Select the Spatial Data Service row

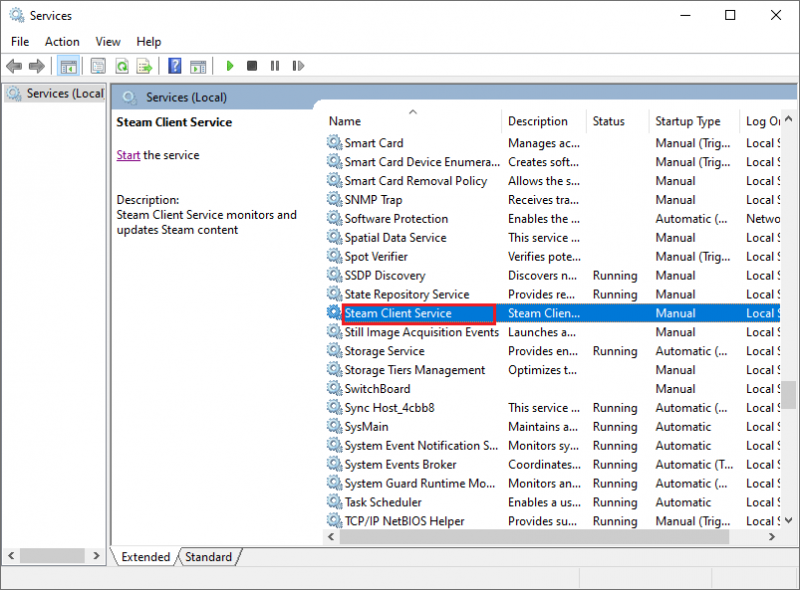pos(553,237)
